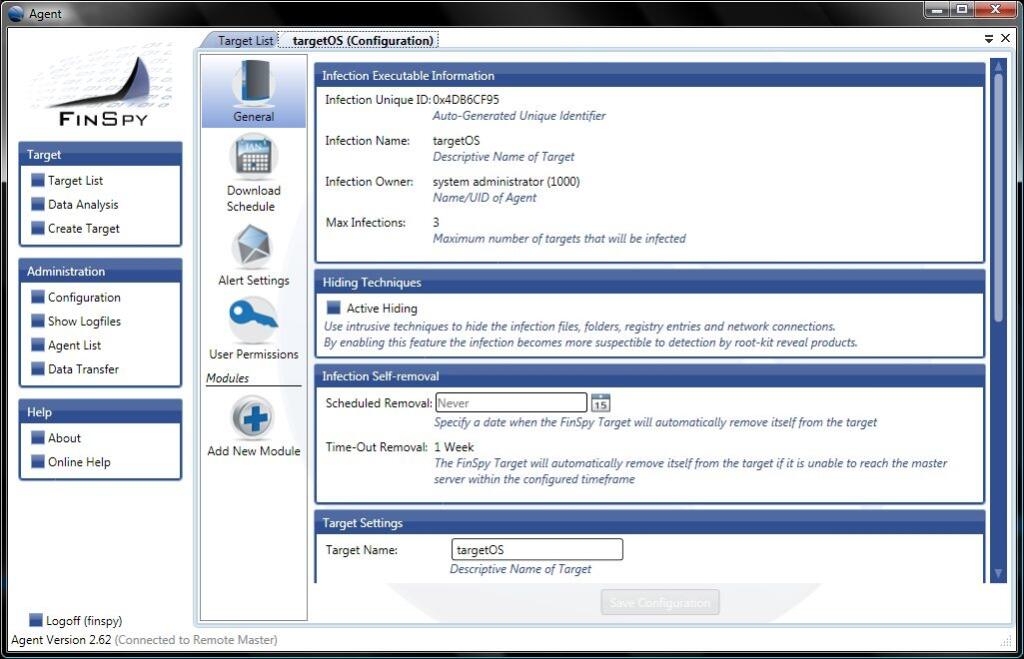The height and width of the screenshot is (659, 1024).
Task: Click the Add New Module plus icon
Action: tap(253, 417)
